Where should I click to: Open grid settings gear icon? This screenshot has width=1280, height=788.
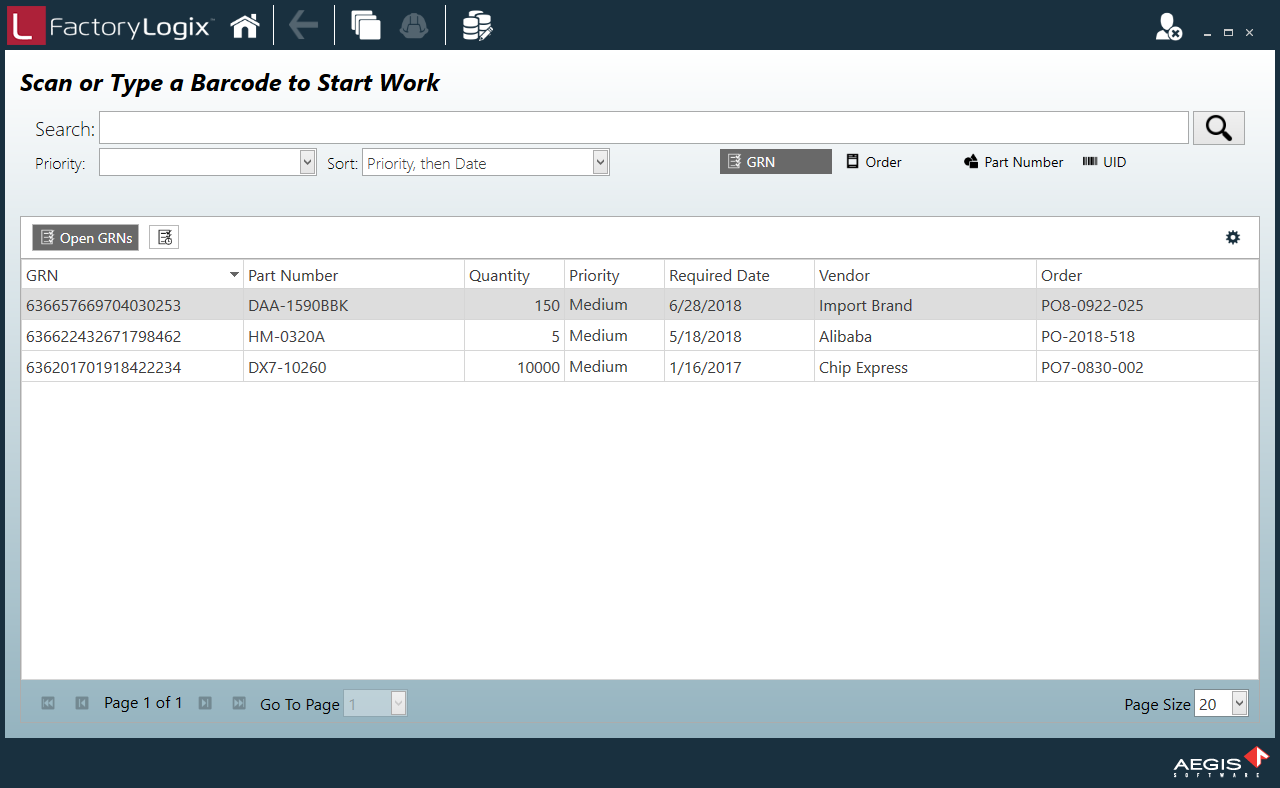[x=1233, y=237]
